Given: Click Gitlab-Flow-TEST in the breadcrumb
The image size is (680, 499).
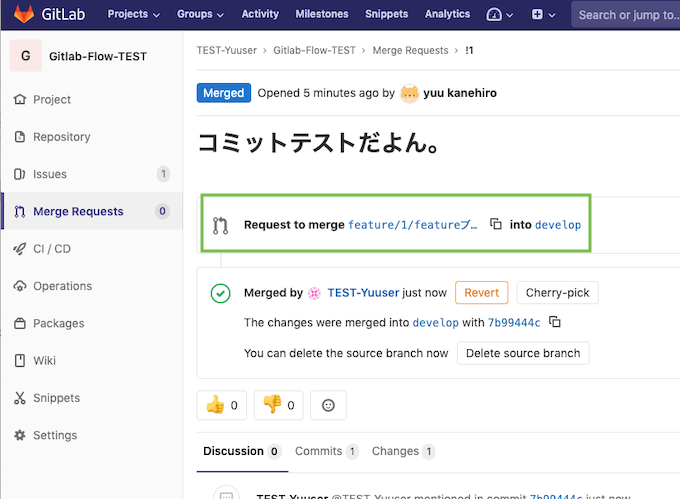Looking at the screenshot, I should [x=314, y=50].
